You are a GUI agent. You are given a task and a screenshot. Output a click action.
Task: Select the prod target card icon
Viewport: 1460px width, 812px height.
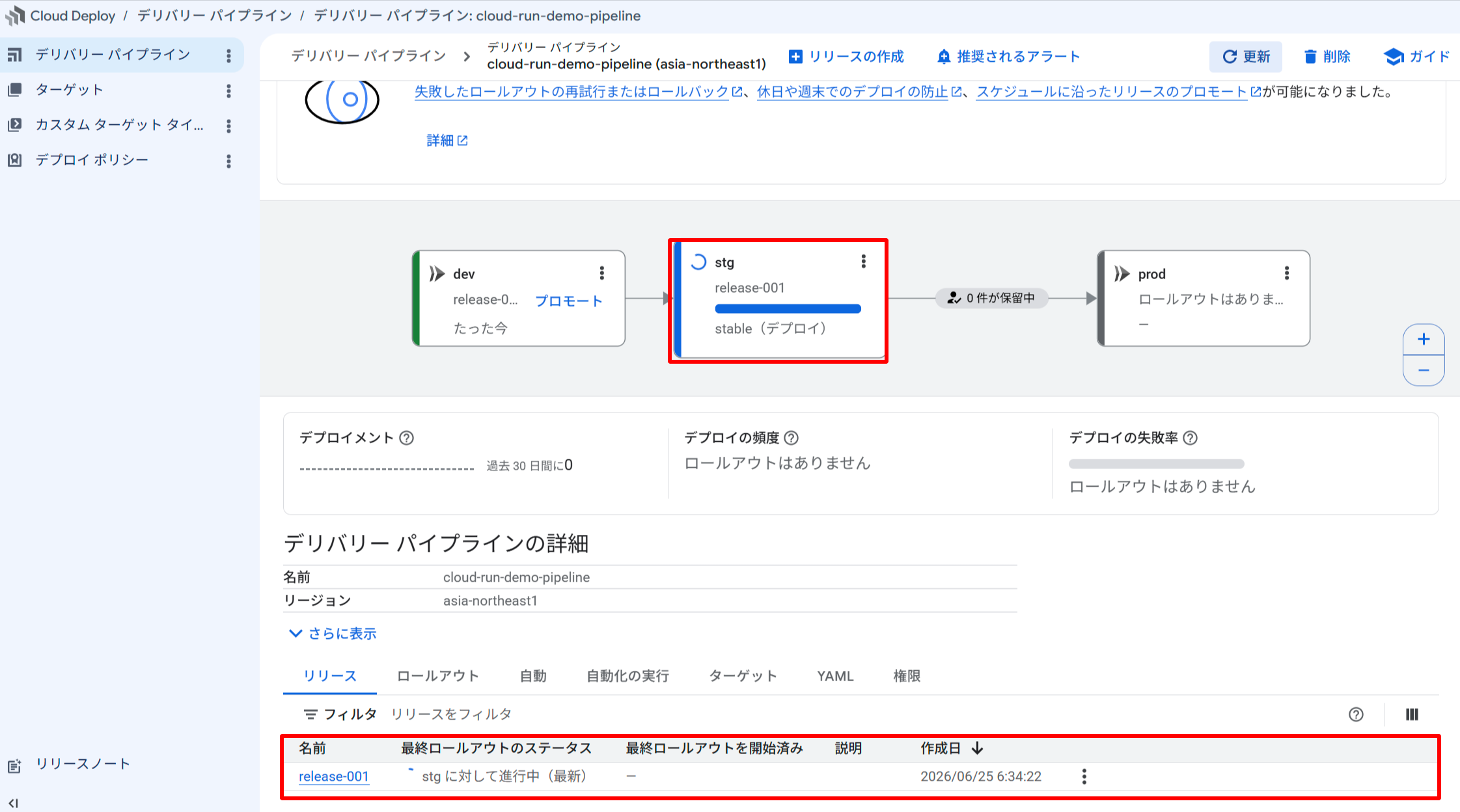point(1122,274)
